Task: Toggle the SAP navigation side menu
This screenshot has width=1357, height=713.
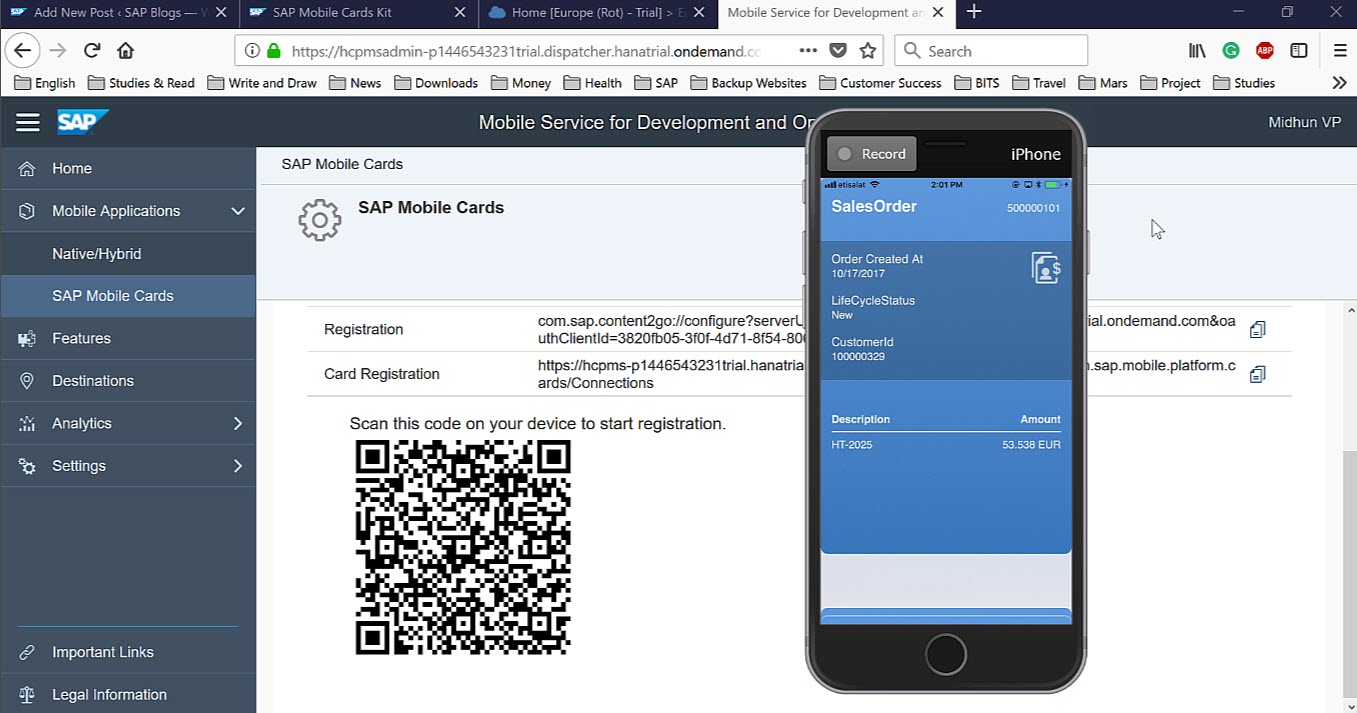Action: tap(28, 122)
